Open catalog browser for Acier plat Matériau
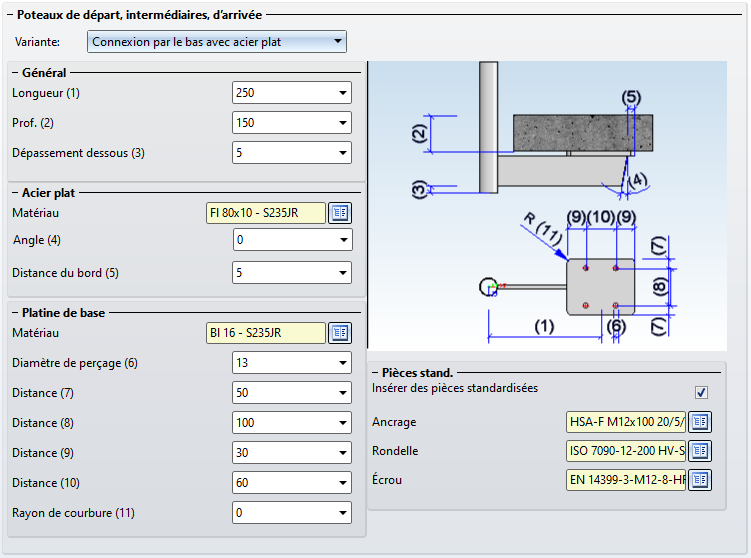The height and width of the screenshot is (558, 751). (x=340, y=213)
